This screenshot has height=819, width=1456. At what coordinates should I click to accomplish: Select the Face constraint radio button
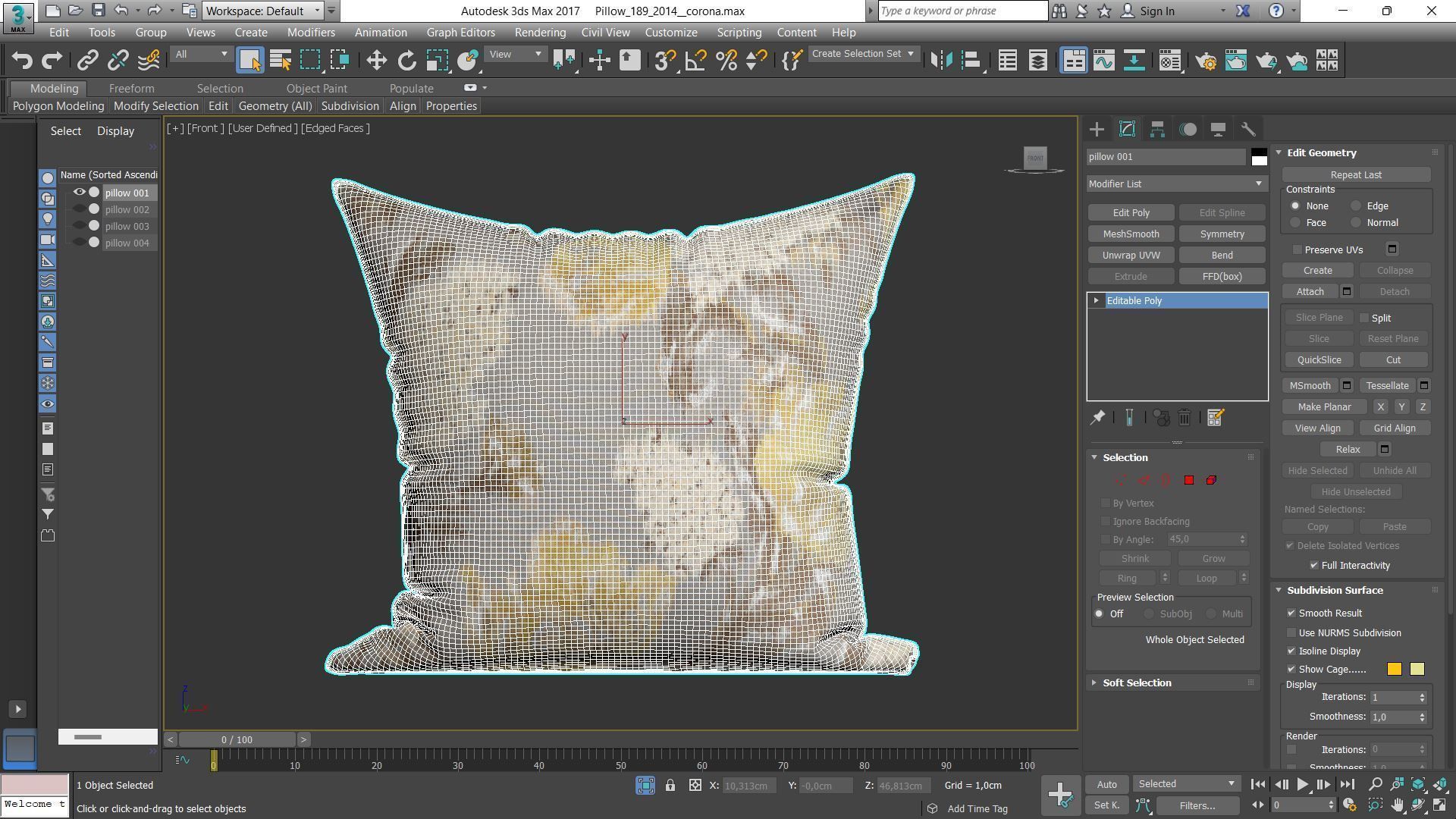(x=1295, y=223)
